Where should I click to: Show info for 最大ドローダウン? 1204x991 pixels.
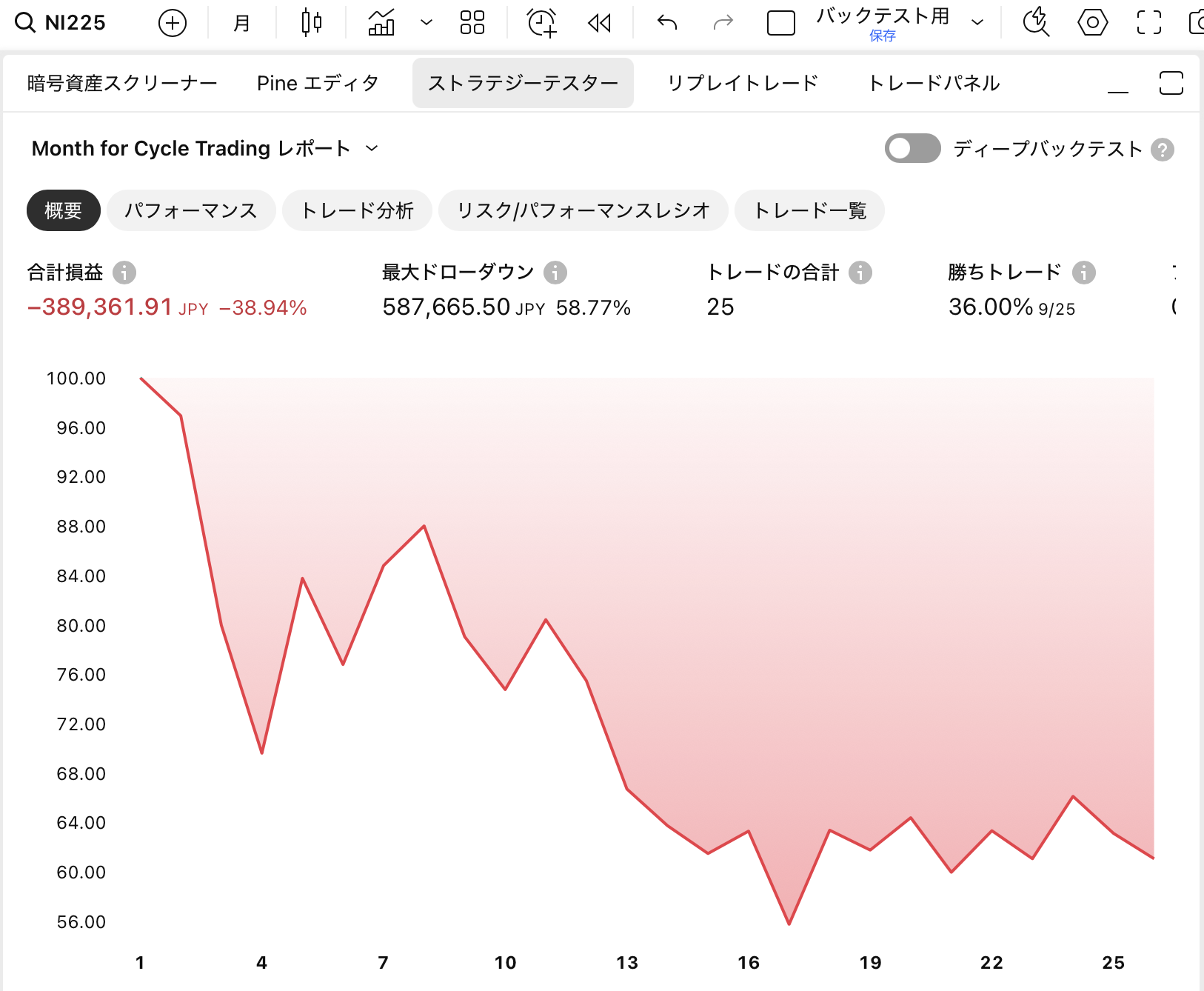555,273
